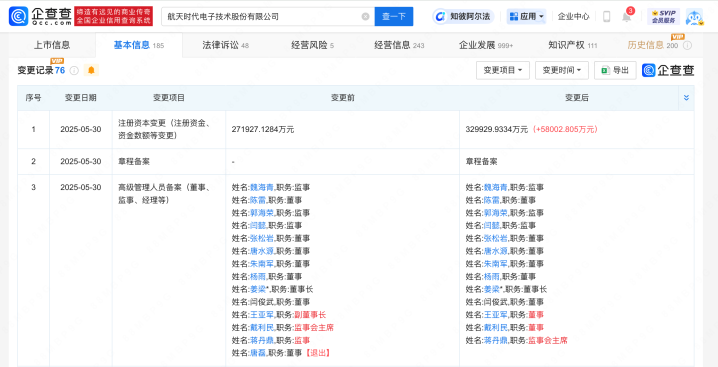The image size is (718, 367).
Task: Click the 变更日期 column header
Action: tap(81, 98)
